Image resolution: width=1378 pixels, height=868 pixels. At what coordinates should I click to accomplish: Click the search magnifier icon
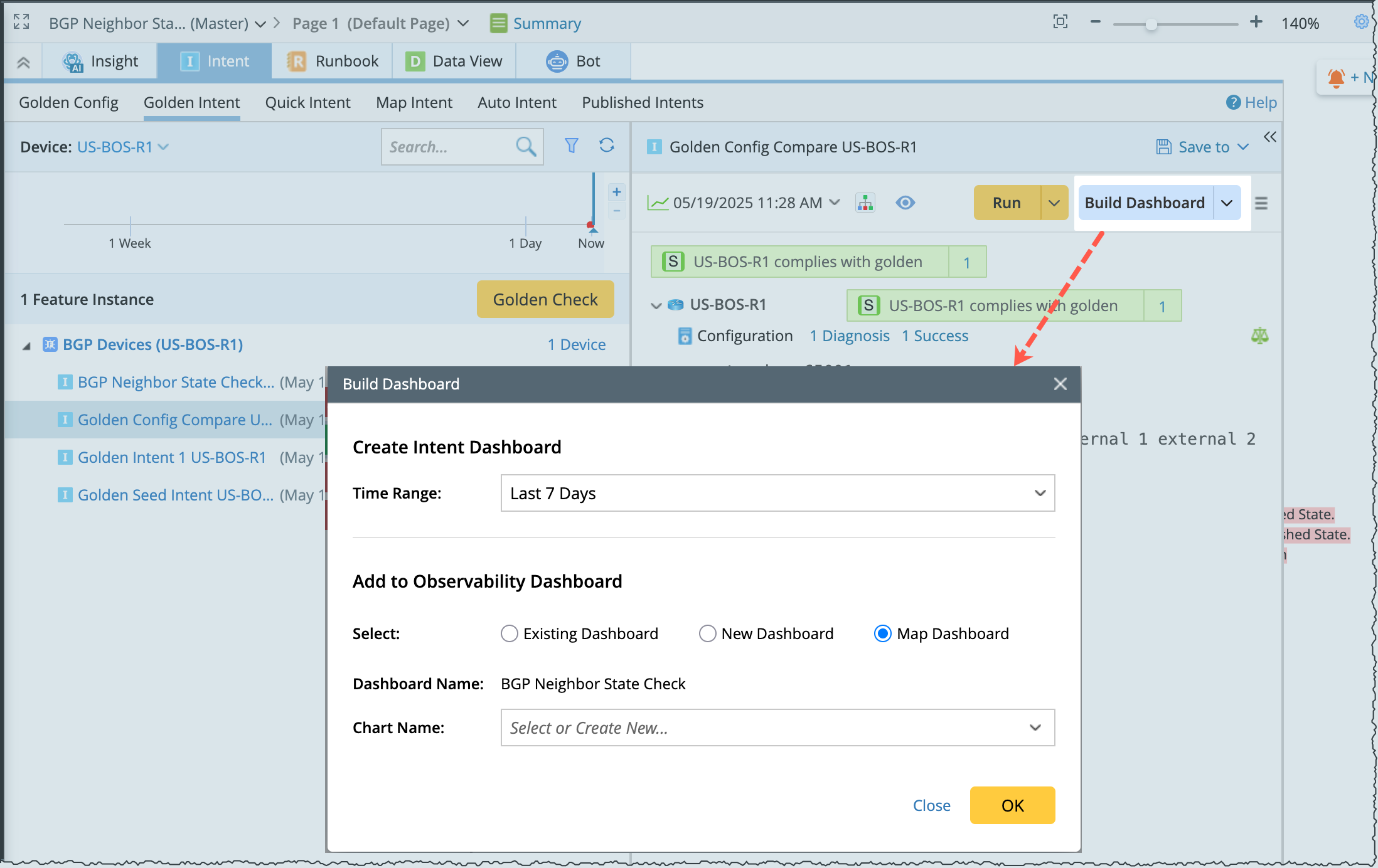[526, 147]
